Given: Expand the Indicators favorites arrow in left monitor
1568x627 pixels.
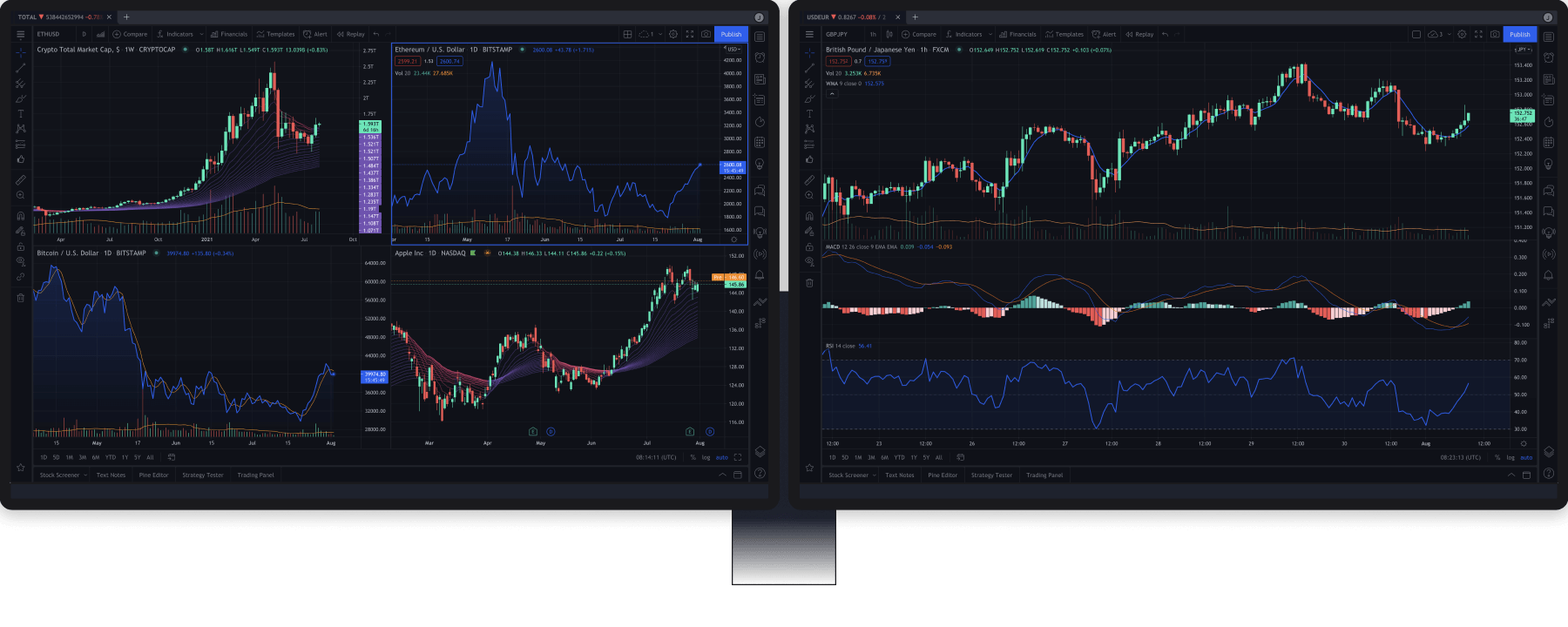Looking at the screenshot, I should click(x=201, y=34).
